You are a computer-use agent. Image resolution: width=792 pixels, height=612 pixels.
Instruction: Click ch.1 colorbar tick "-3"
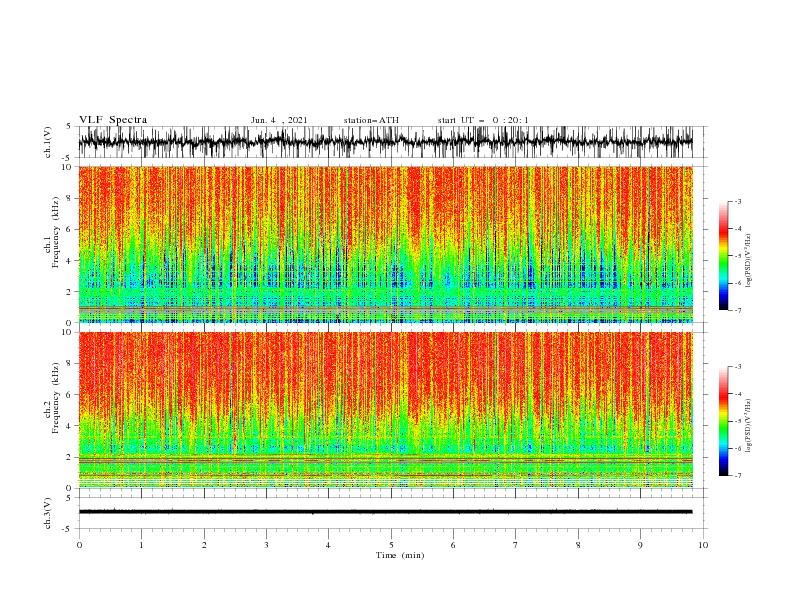pyautogui.click(x=737, y=201)
